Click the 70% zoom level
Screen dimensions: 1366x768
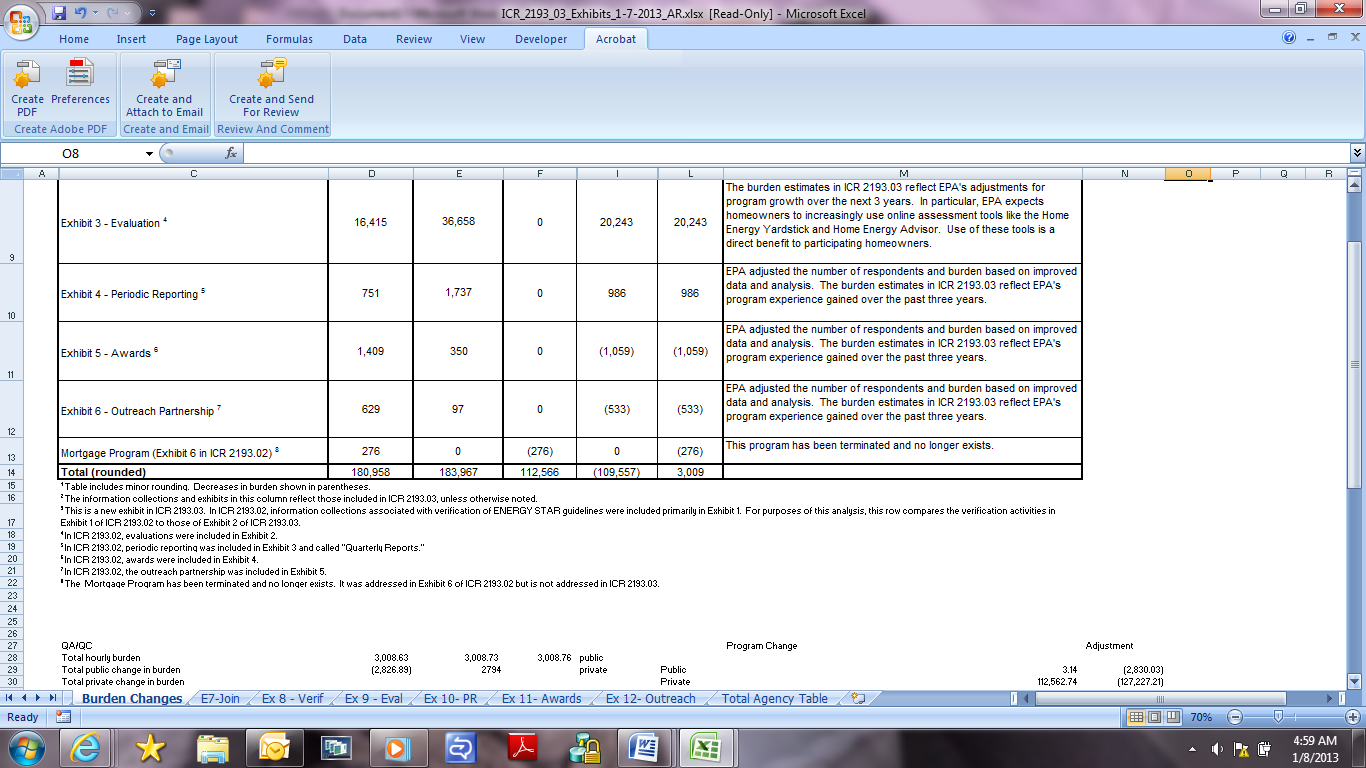tap(1200, 717)
